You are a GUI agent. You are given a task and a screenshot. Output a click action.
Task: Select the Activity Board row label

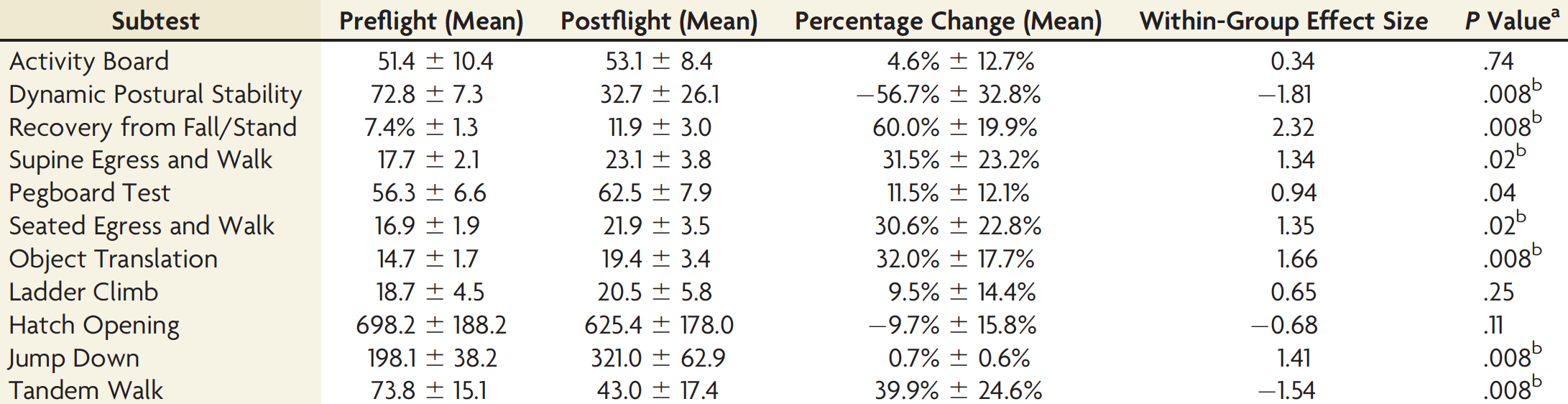[x=89, y=61]
